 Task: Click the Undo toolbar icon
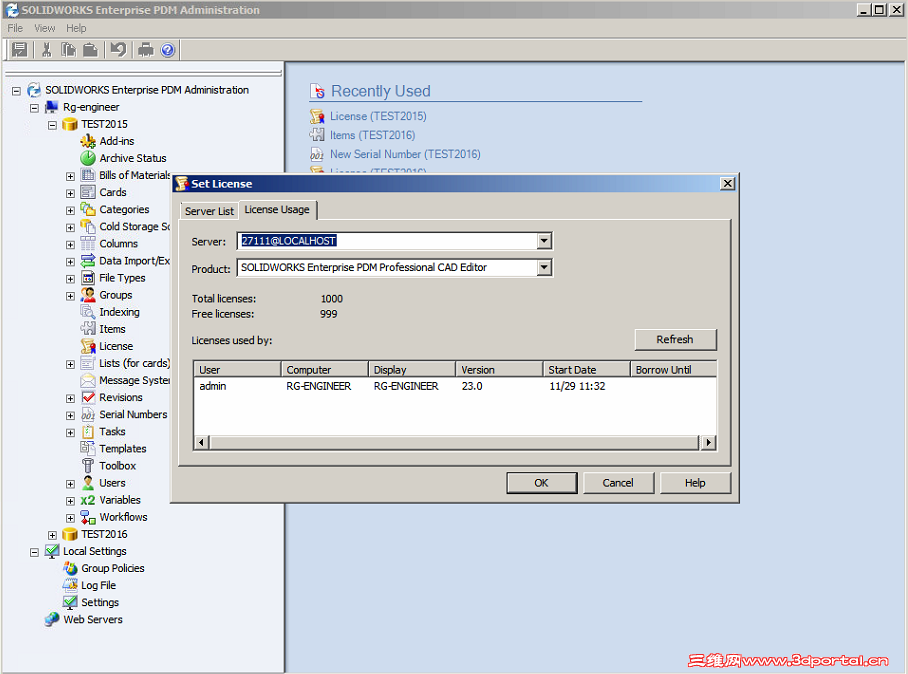[119, 50]
